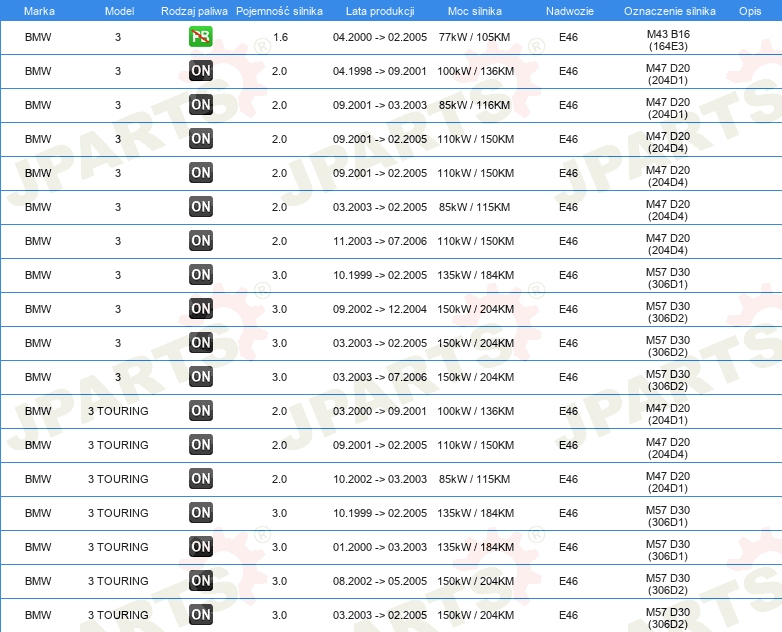Click ON icon in the 85kW / 116KM row
Image resolution: width=782 pixels, height=632 pixels.
(201, 105)
